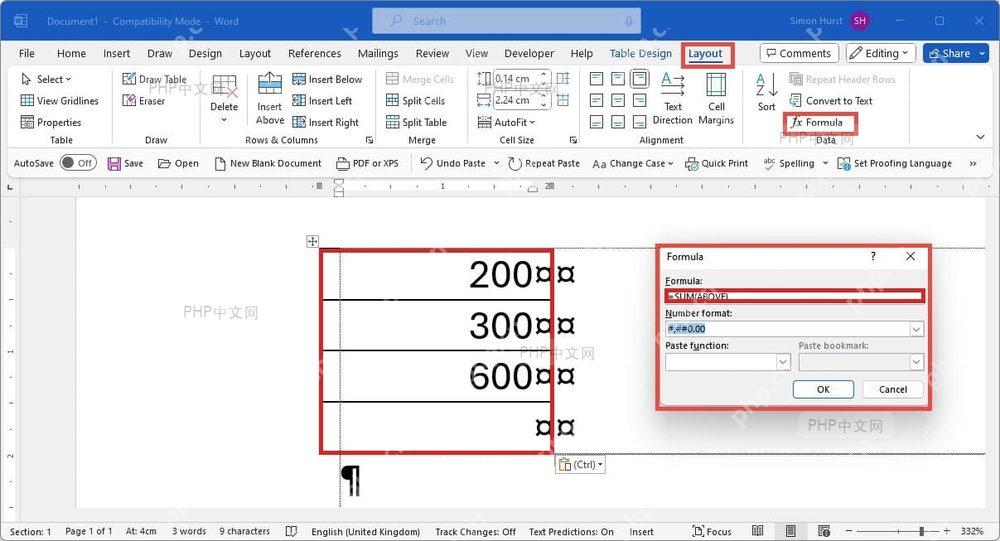Click Insert Above rows button
This screenshot has width=1000, height=541.
(270, 98)
